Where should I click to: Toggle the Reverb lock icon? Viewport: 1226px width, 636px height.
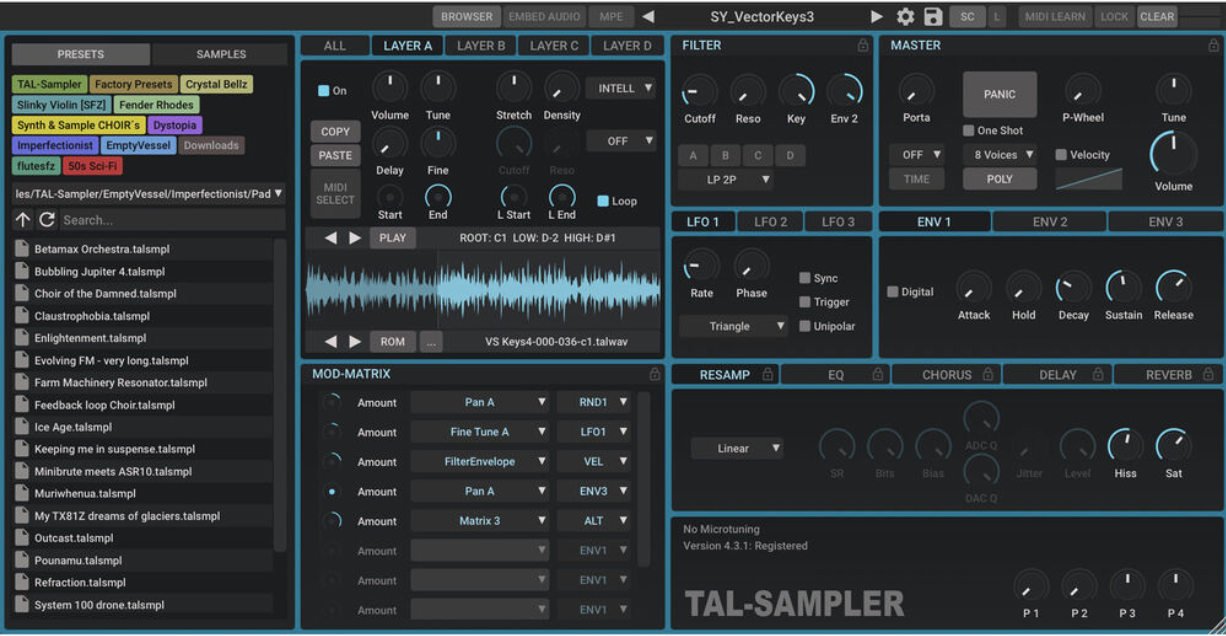coord(1208,375)
